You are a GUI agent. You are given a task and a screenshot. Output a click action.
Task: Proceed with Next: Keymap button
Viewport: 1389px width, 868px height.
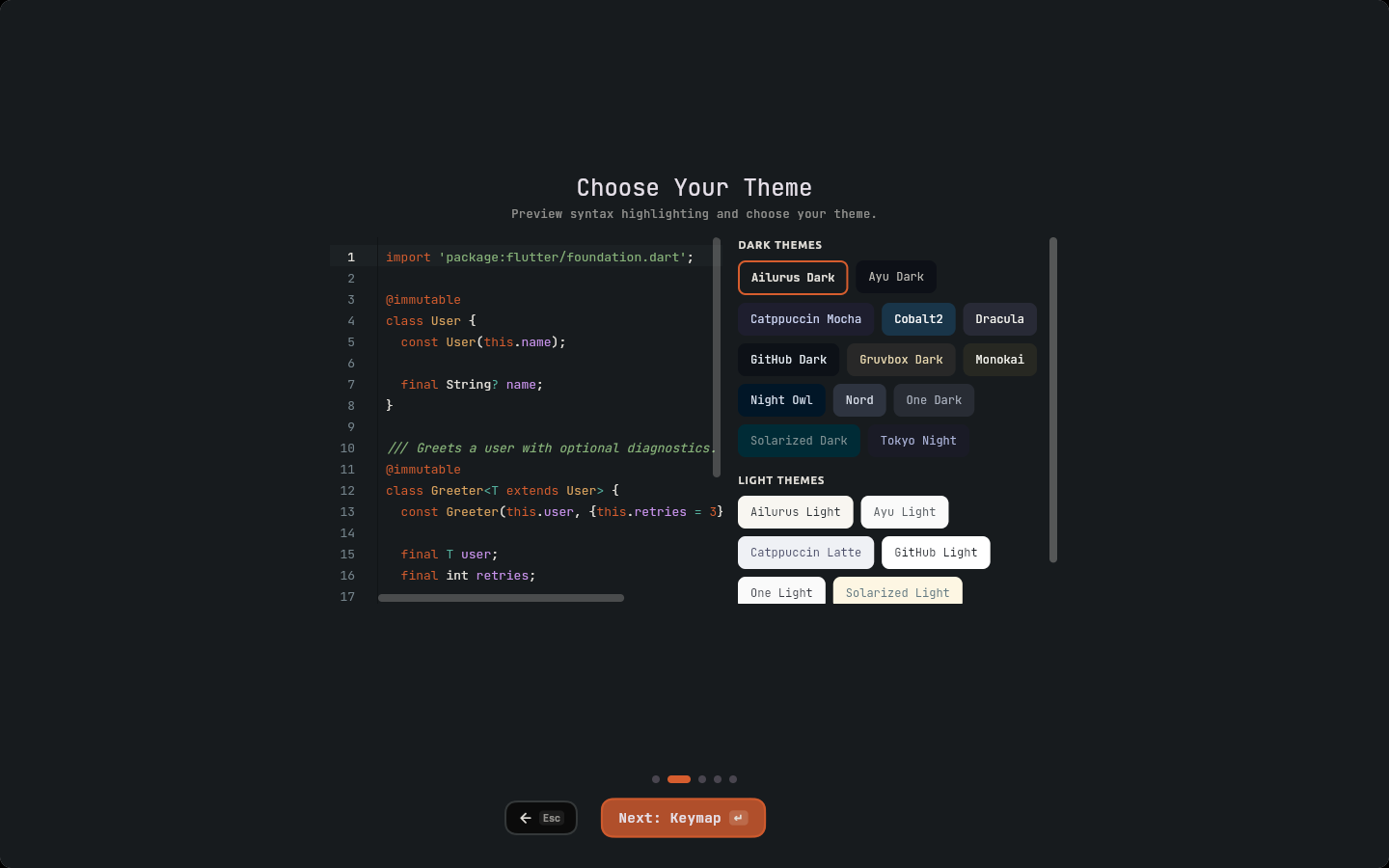point(683,818)
